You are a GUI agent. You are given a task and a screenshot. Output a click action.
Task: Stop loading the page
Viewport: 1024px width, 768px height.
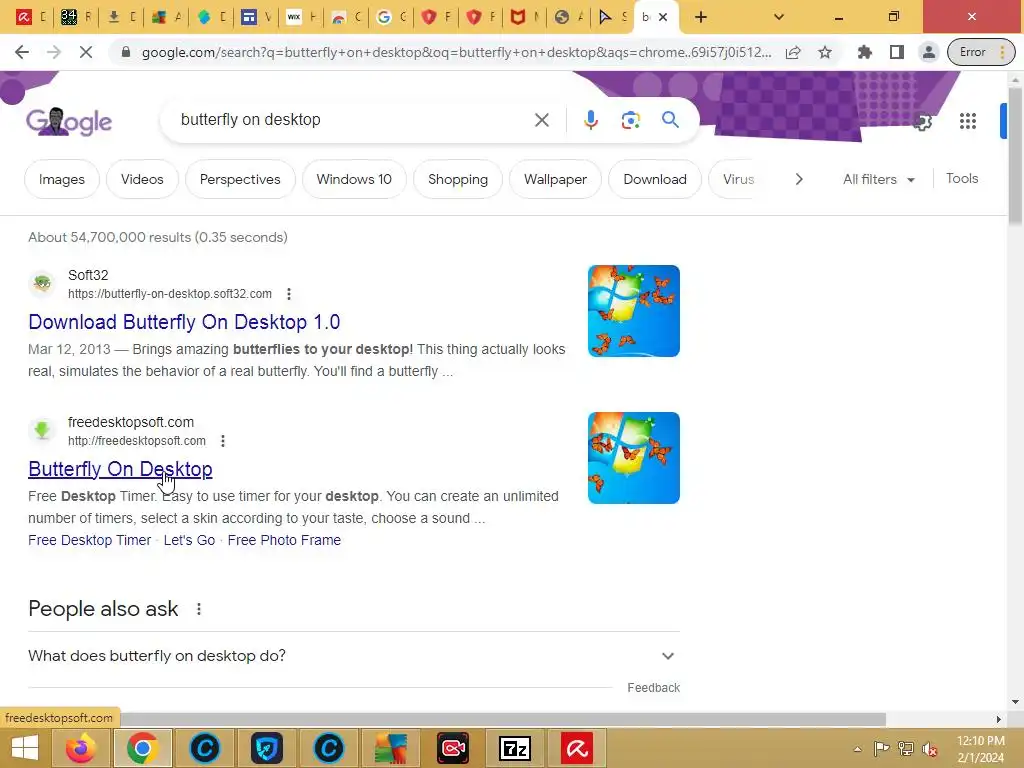click(86, 52)
